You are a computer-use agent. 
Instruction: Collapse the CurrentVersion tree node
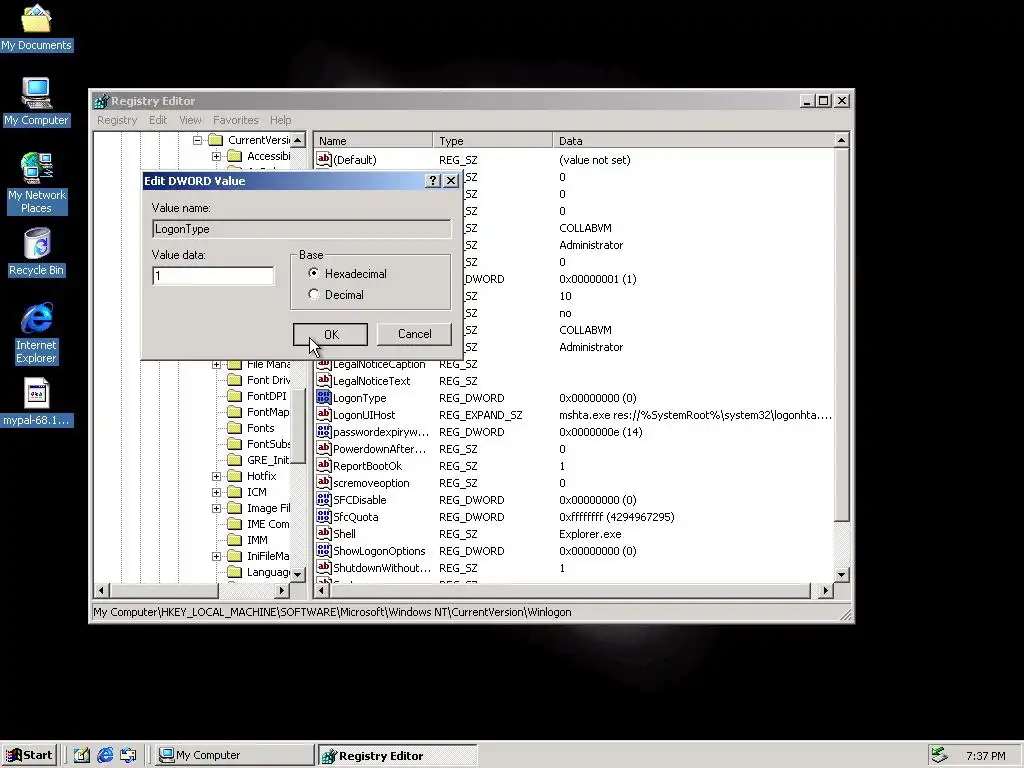pyautogui.click(x=197, y=140)
